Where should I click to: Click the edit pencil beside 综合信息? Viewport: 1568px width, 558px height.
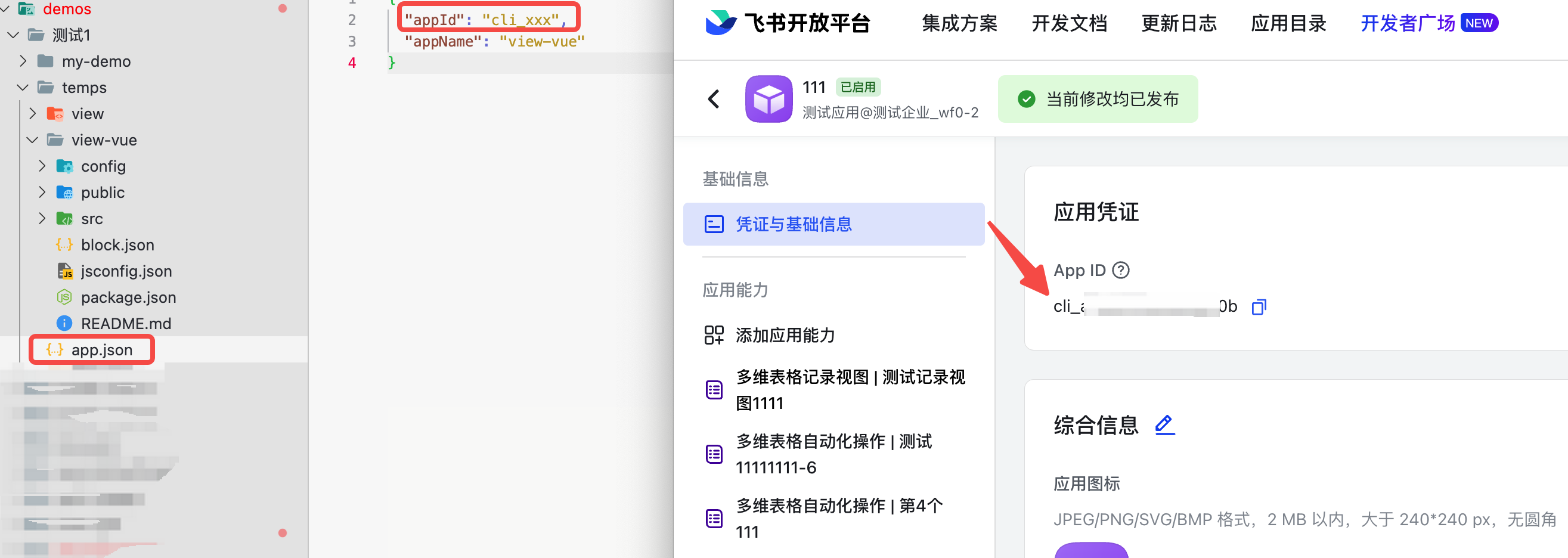[1164, 424]
